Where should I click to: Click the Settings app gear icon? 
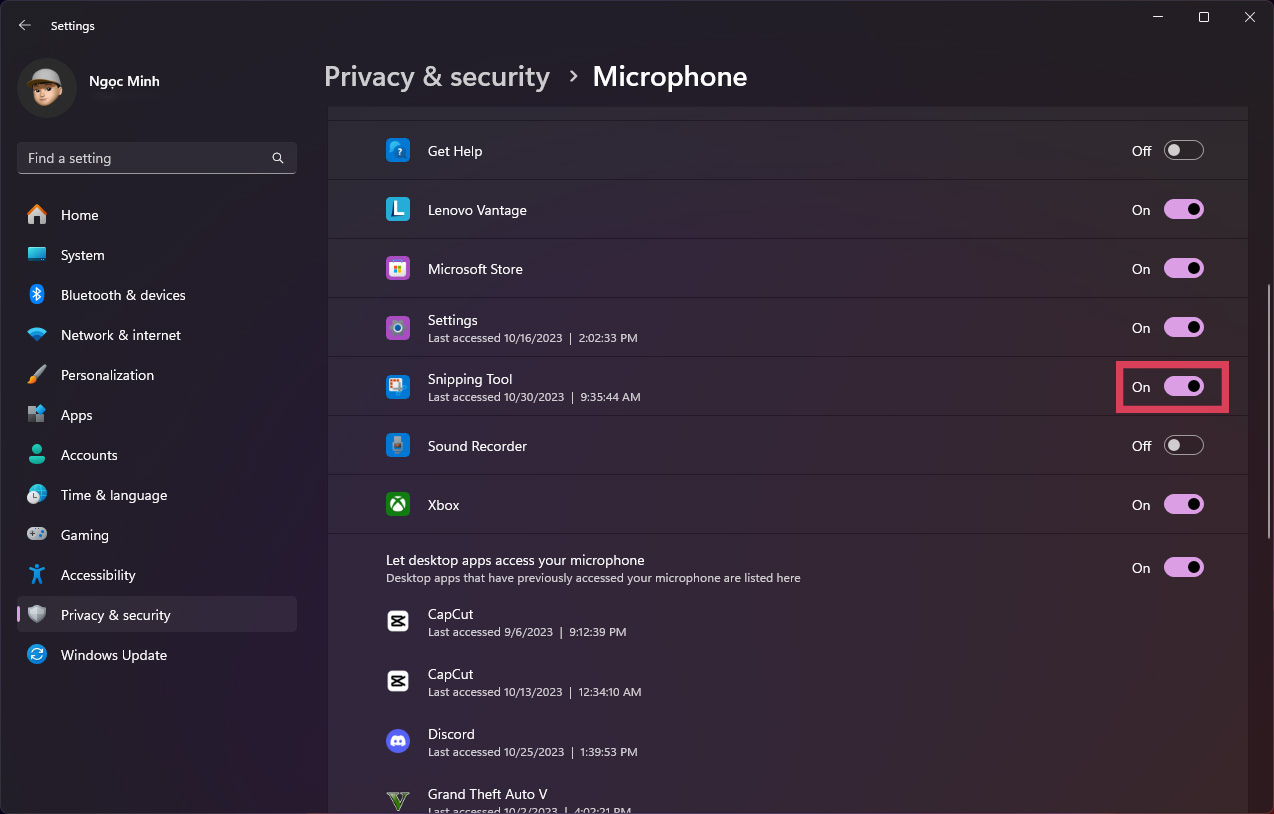[398, 328]
